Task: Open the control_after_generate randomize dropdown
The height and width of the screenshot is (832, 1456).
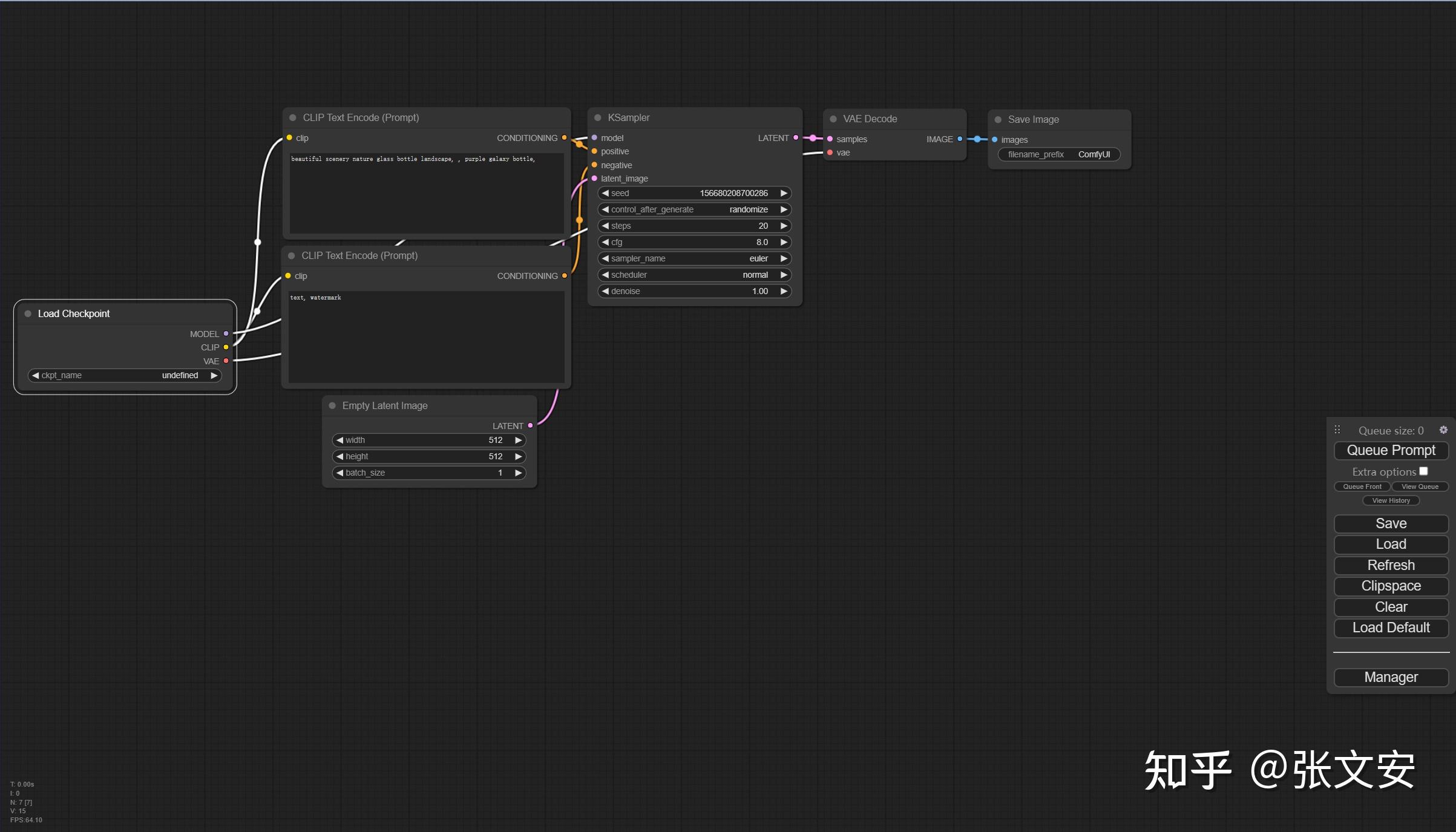Action: point(694,209)
